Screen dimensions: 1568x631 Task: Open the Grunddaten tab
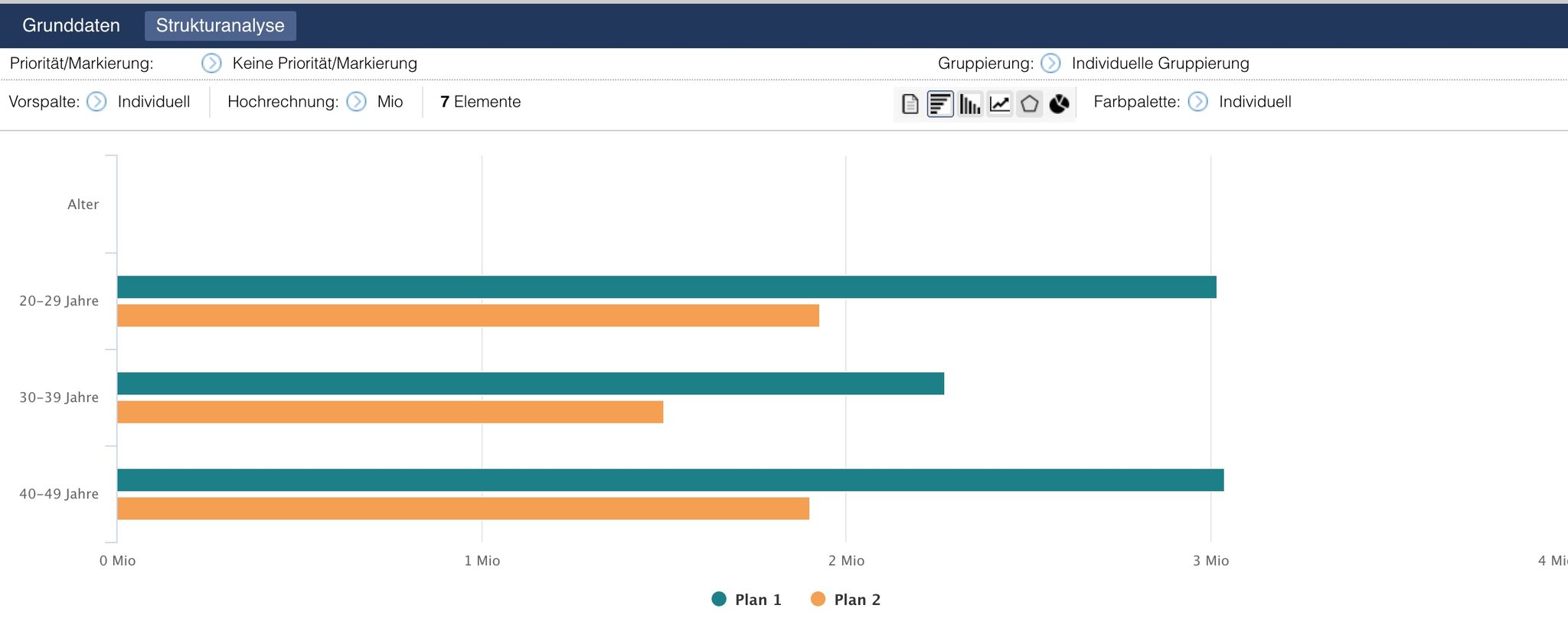(x=71, y=25)
